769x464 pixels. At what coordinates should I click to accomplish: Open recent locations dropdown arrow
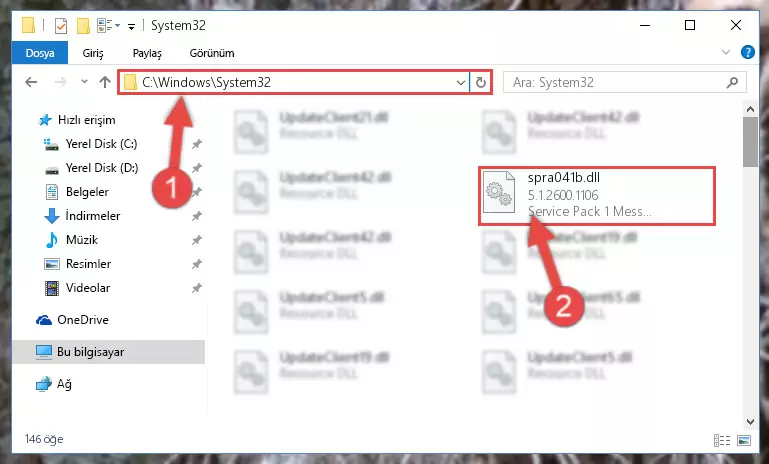pos(84,82)
